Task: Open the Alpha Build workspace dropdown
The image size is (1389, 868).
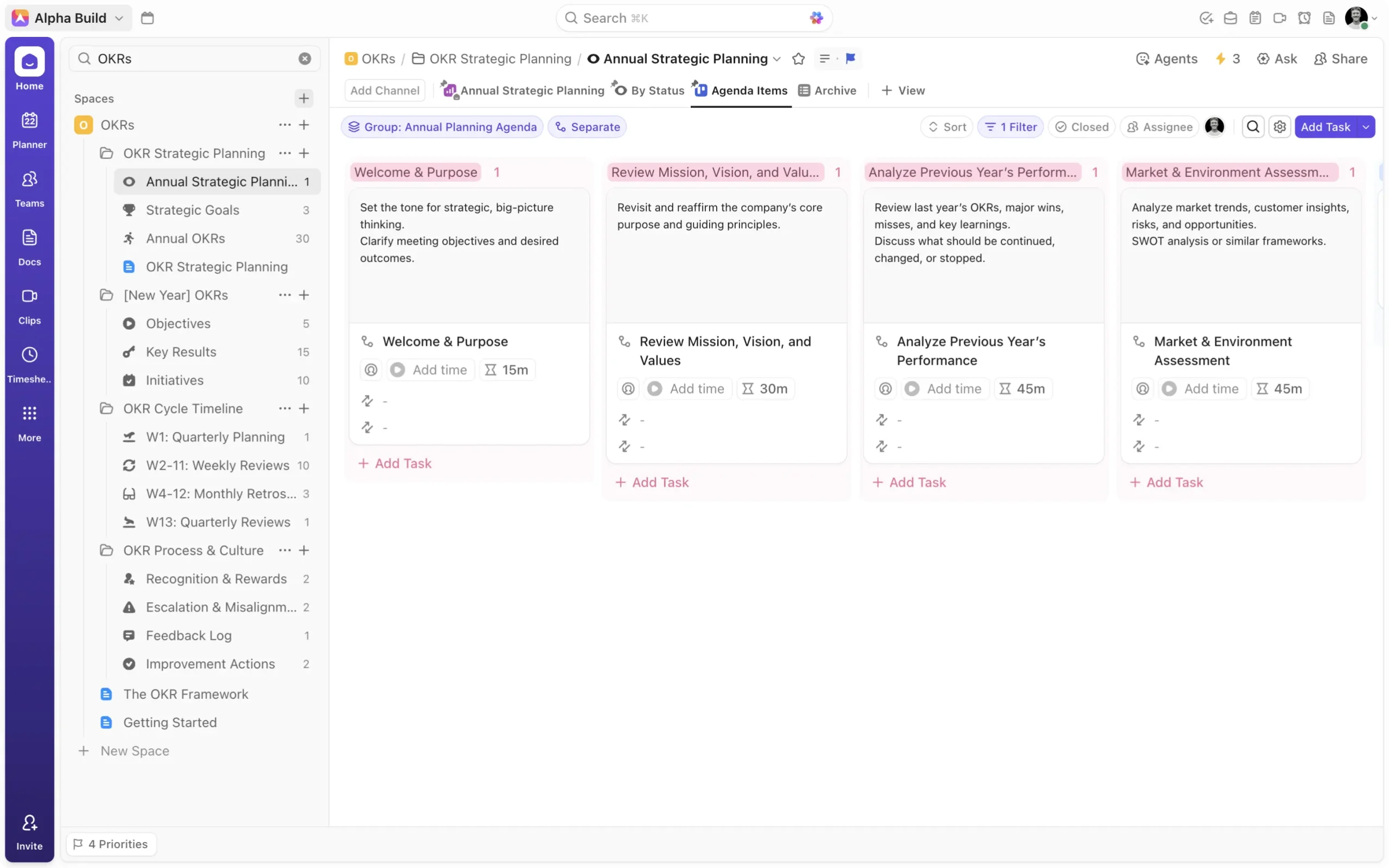Action: coord(69,18)
